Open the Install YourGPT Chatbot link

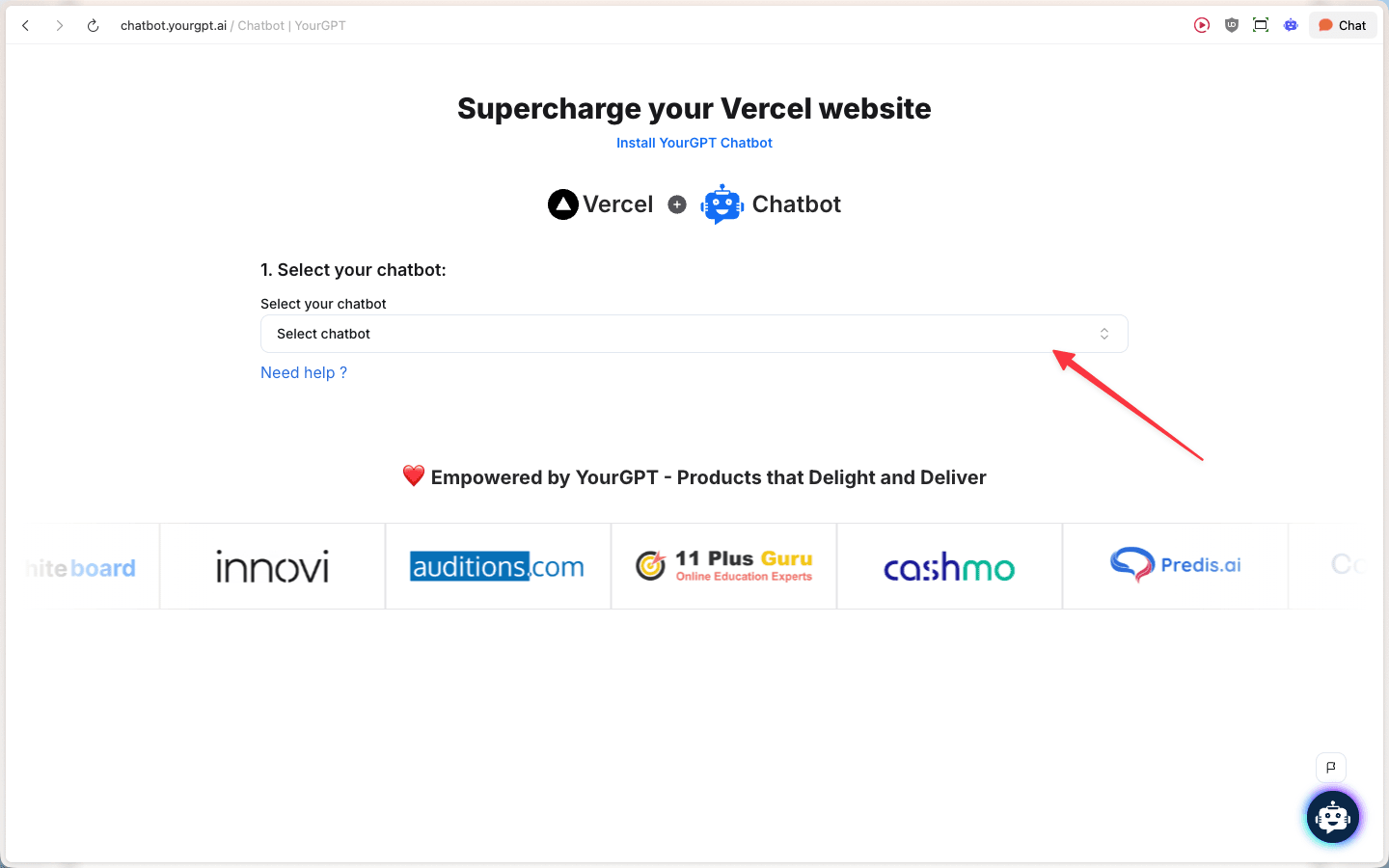pos(694,143)
